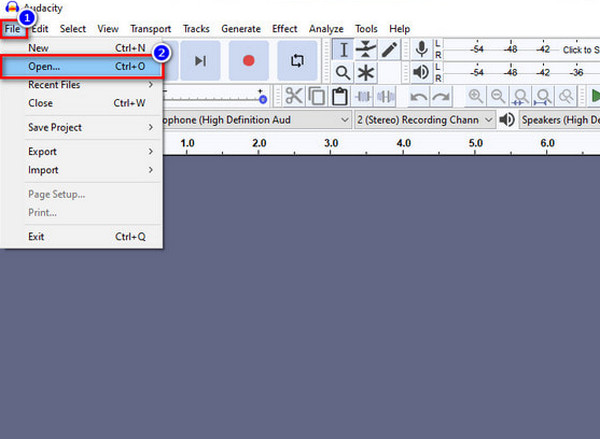Open the Analyze menu
Viewport: 600px width, 439px height.
[326, 29]
